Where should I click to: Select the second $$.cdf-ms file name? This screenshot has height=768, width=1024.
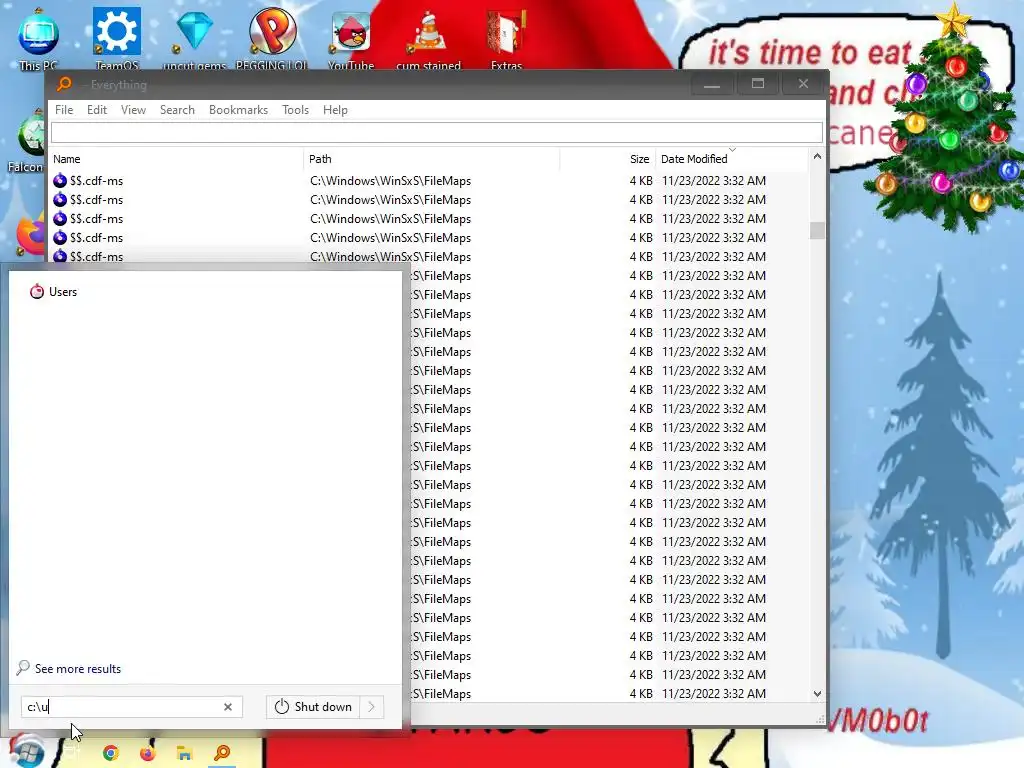click(x=97, y=200)
